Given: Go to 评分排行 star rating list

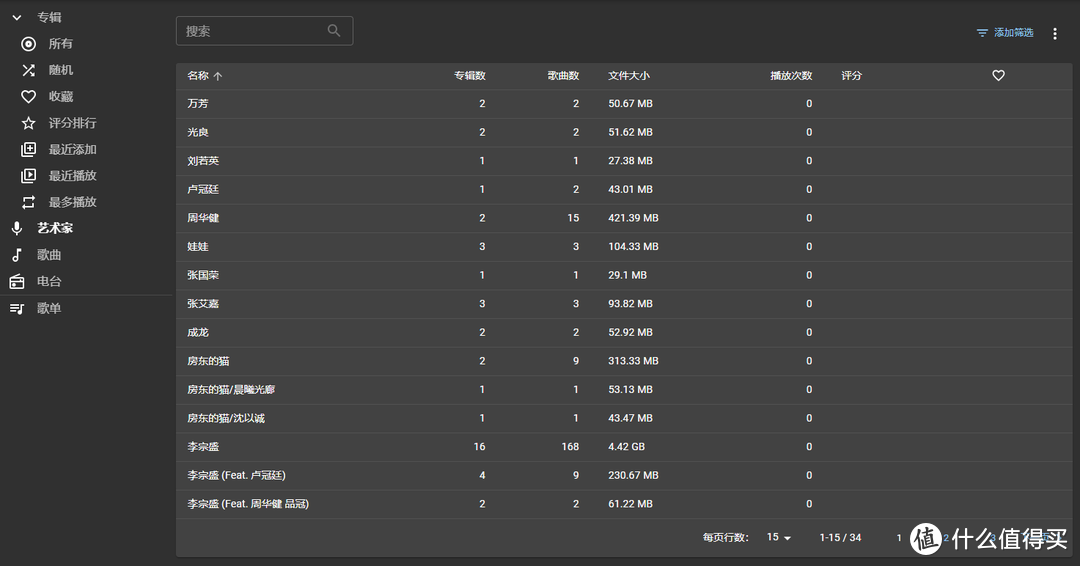Looking at the screenshot, I should pos(72,123).
